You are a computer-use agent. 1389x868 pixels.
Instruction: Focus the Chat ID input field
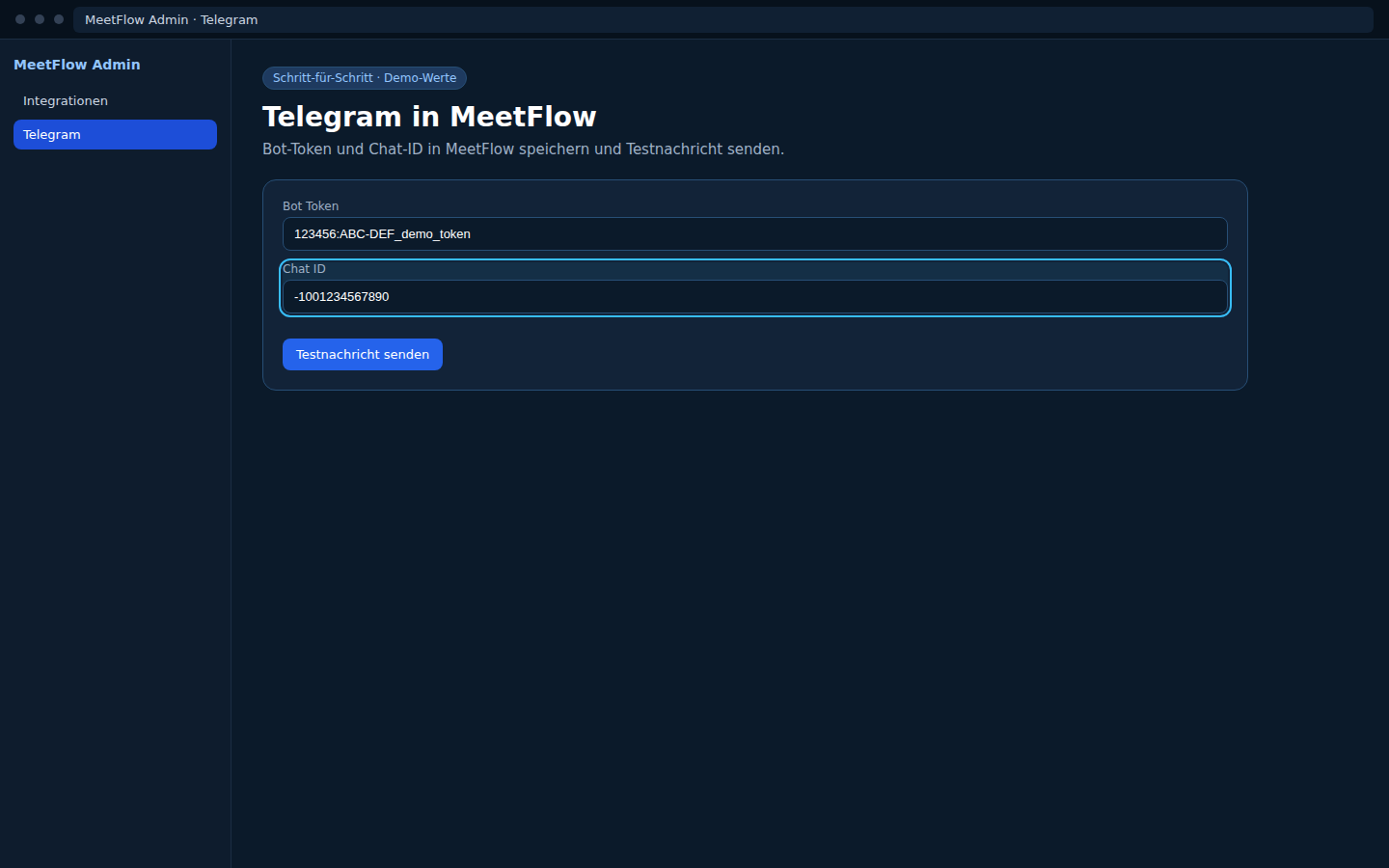click(x=754, y=297)
